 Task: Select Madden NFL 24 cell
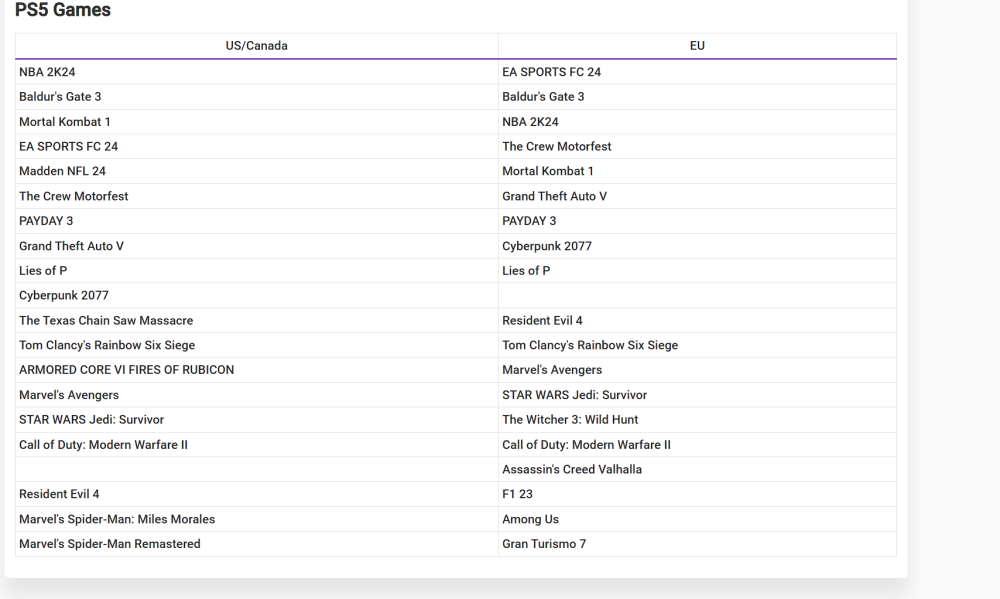point(62,171)
